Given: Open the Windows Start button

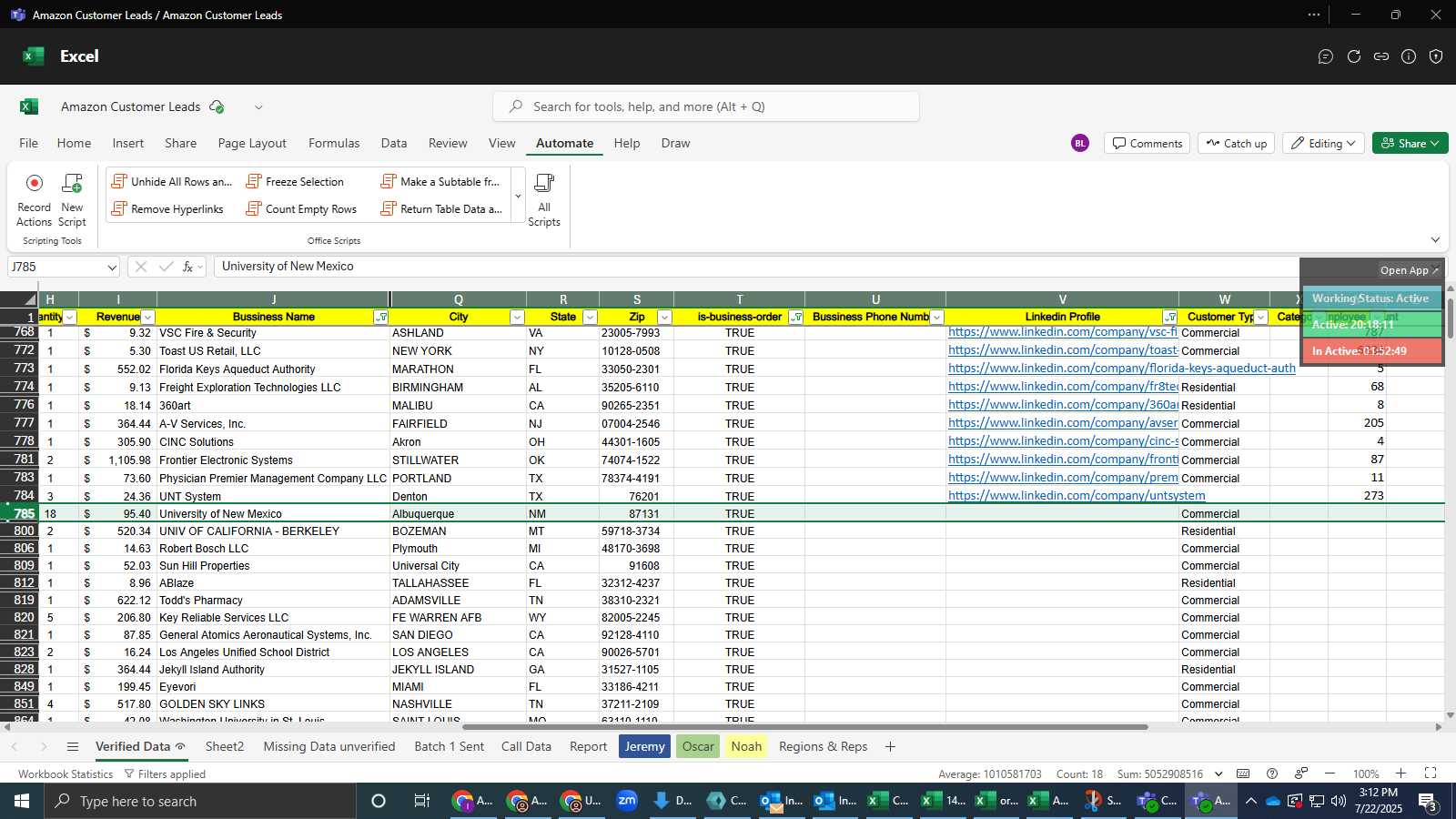Looking at the screenshot, I should pos(22,802).
